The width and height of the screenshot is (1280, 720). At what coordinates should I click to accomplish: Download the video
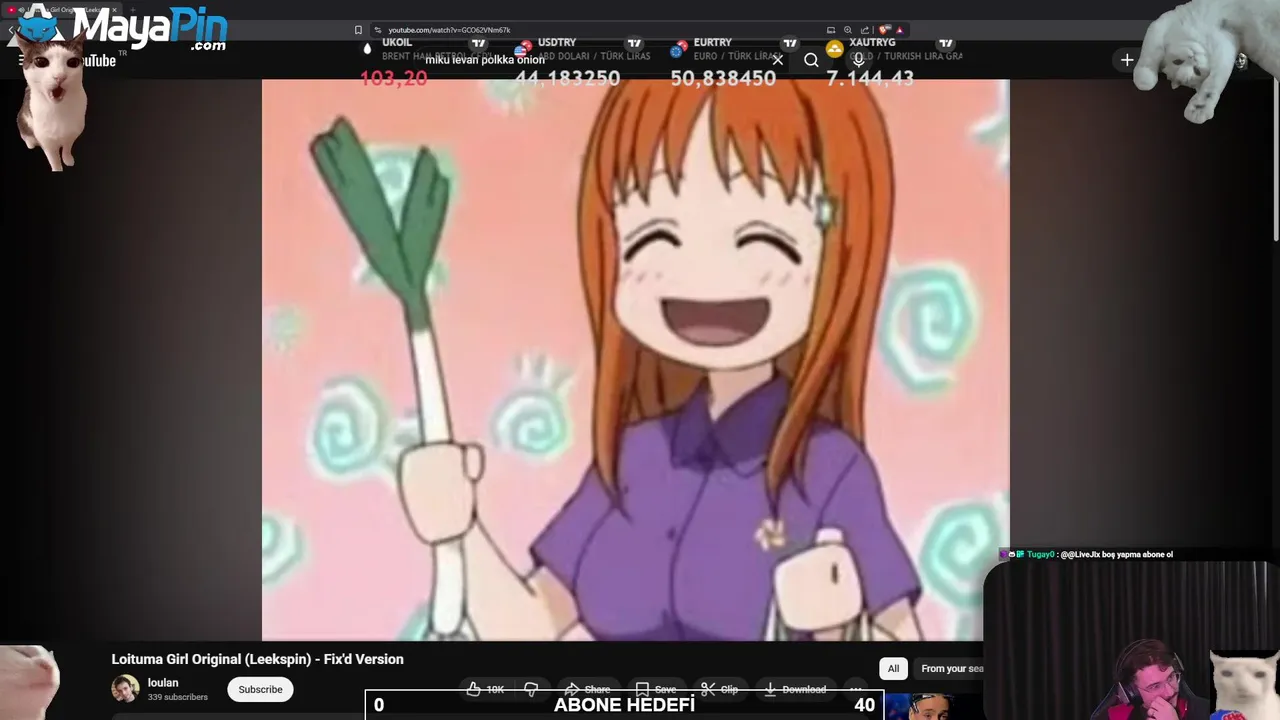[x=795, y=689]
